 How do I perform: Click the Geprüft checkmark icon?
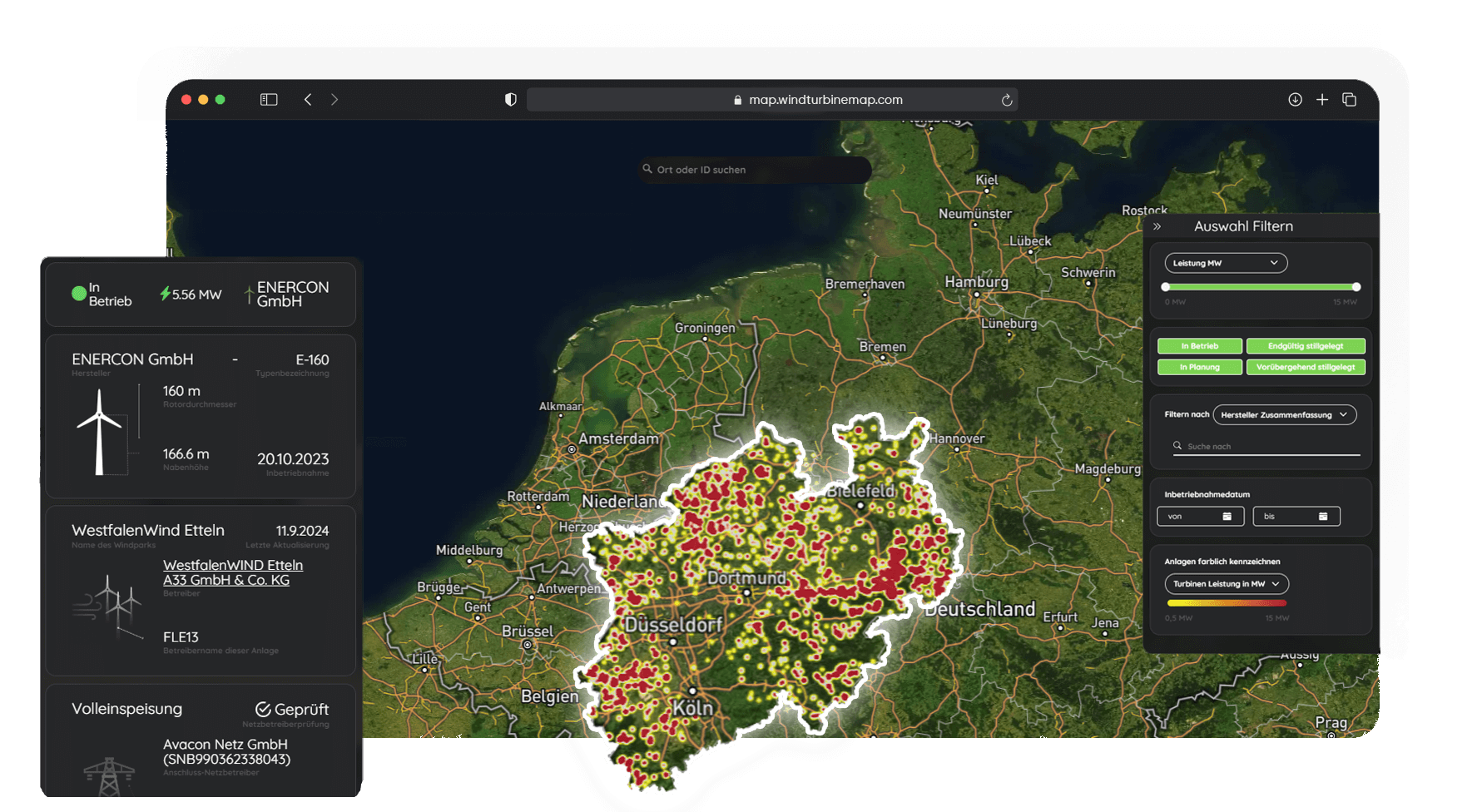click(262, 708)
